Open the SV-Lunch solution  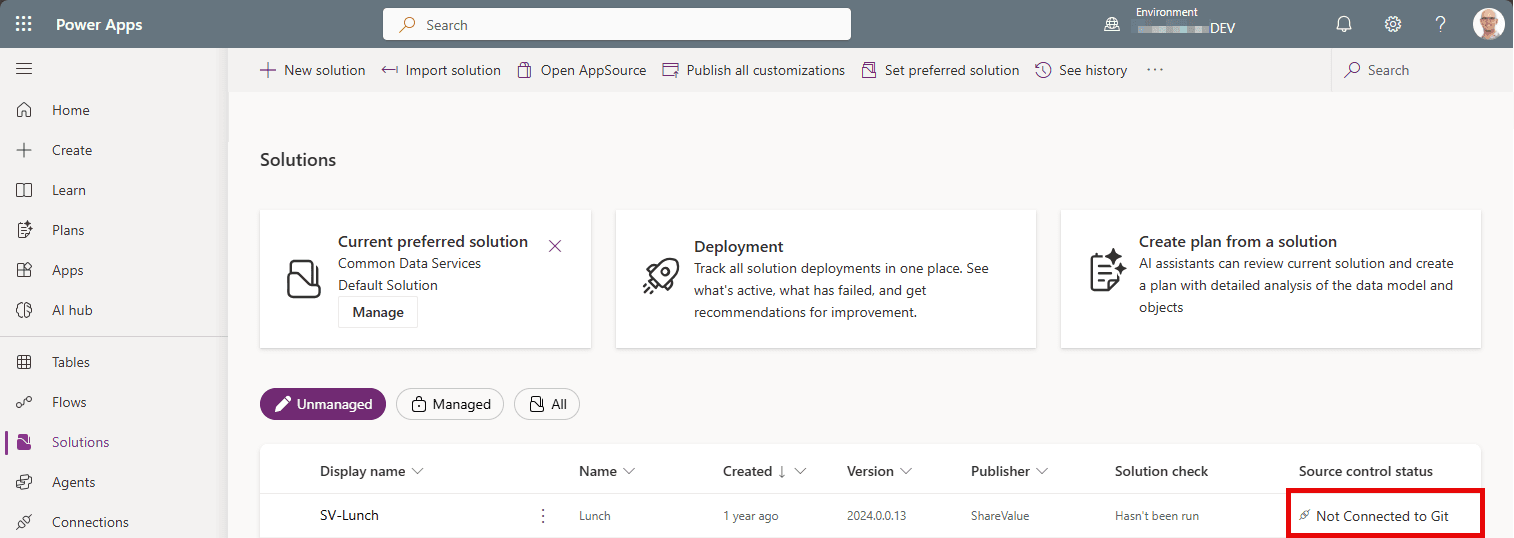click(x=349, y=516)
